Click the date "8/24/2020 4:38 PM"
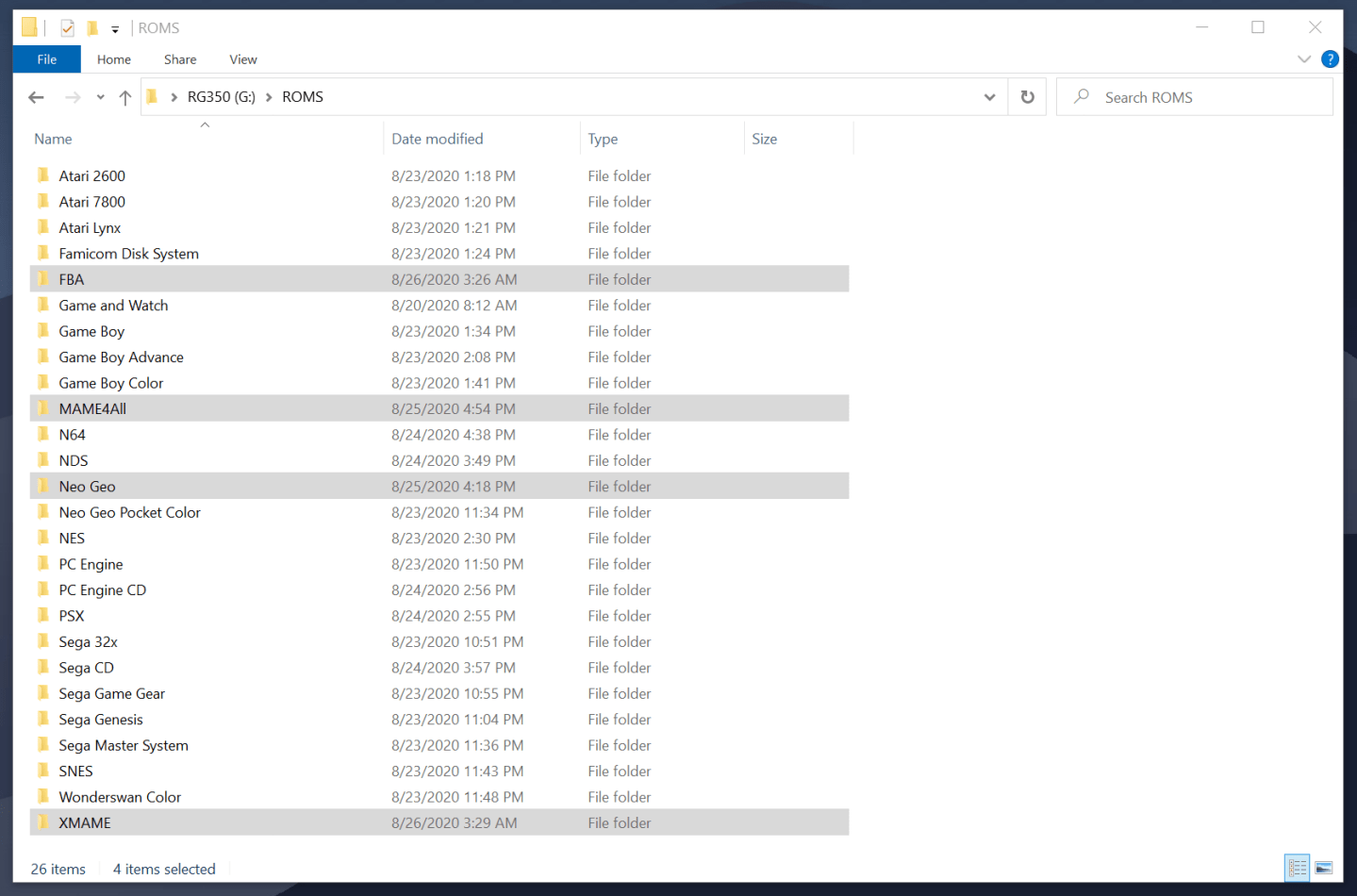The height and width of the screenshot is (896, 1357). coord(454,435)
